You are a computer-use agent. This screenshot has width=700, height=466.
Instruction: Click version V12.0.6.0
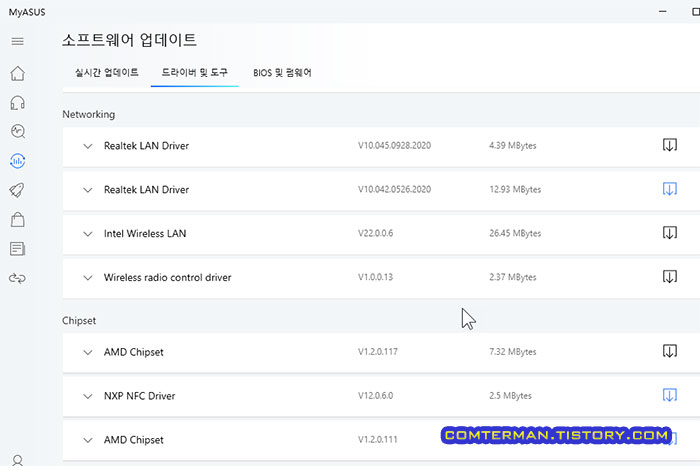tap(375, 395)
